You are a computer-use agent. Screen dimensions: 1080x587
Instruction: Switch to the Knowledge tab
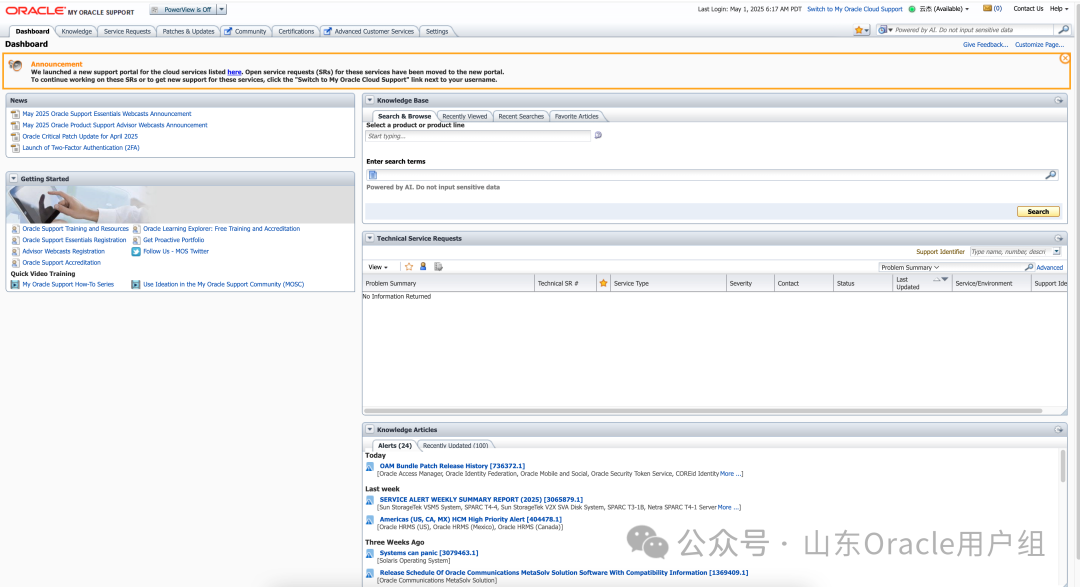click(76, 31)
